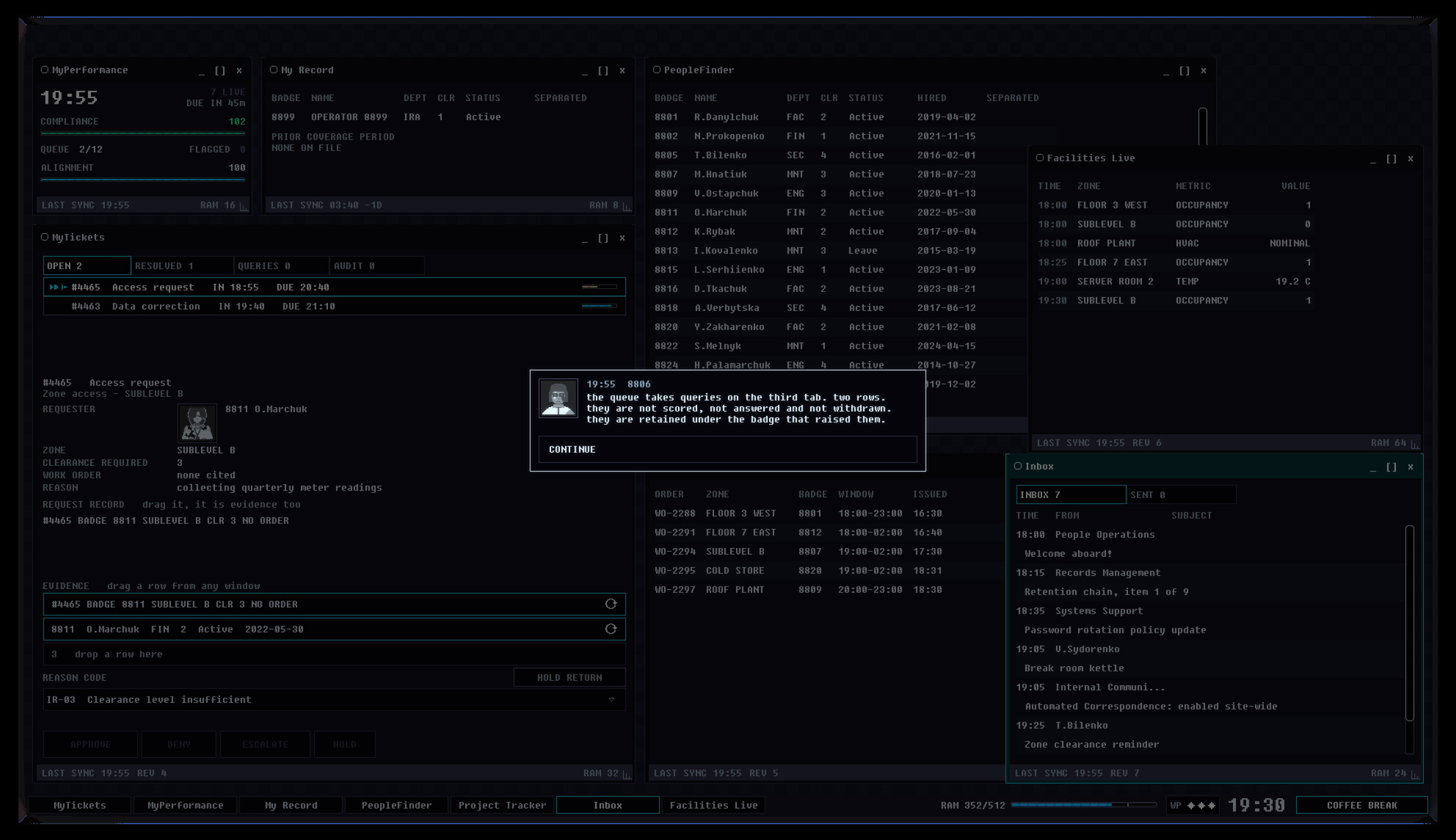Remove the O.Marchuk evidence row via its reset icon
The height and width of the screenshot is (840, 1456).
point(610,629)
